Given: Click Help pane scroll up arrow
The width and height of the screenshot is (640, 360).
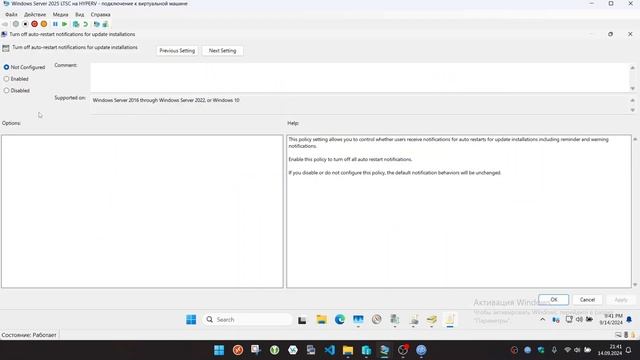Looking at the screenshot, I should pos(635,139).
